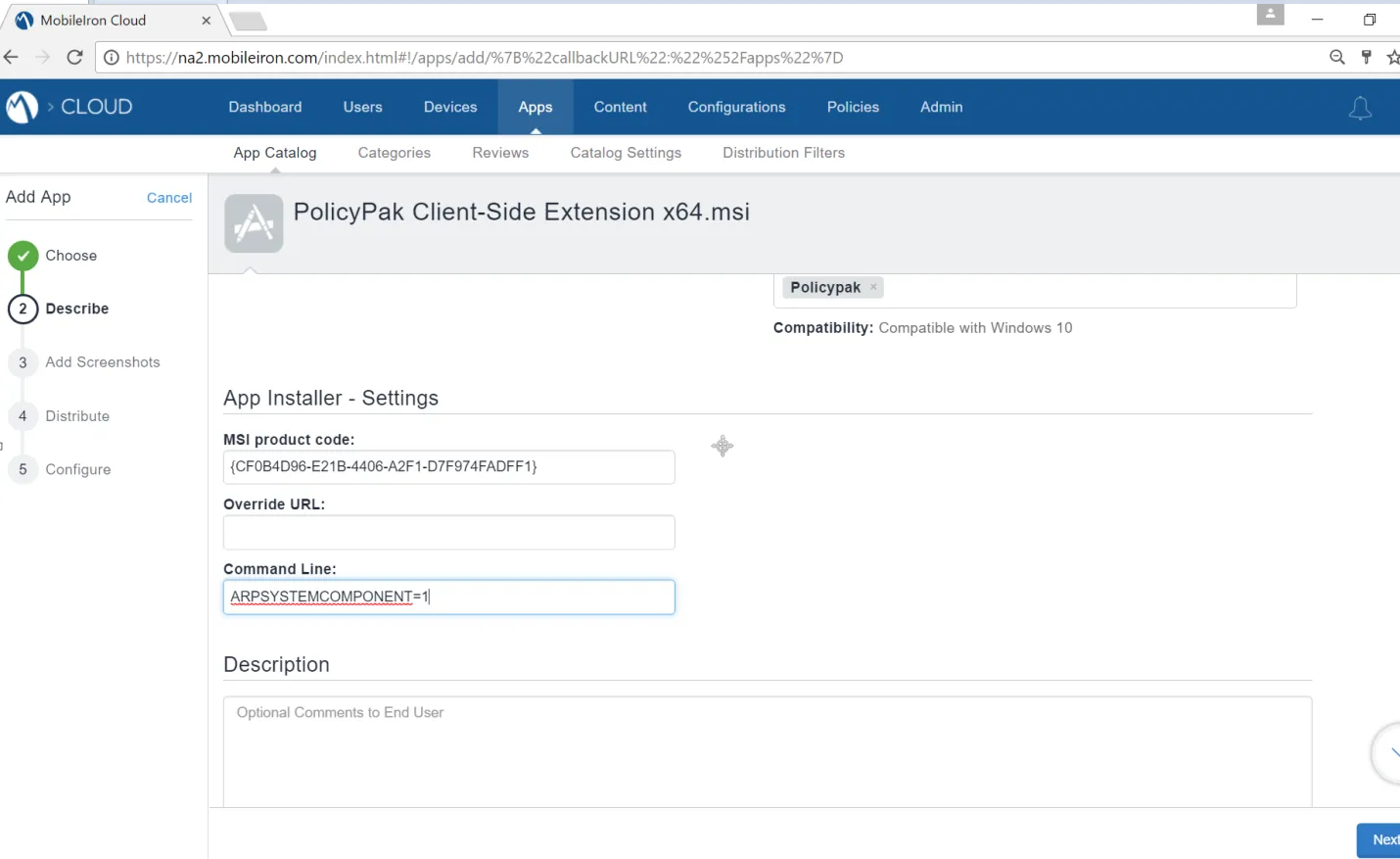Open the Admin section
The width and height of the screenshot is (1400, 859).
click(x=941, y=107)
